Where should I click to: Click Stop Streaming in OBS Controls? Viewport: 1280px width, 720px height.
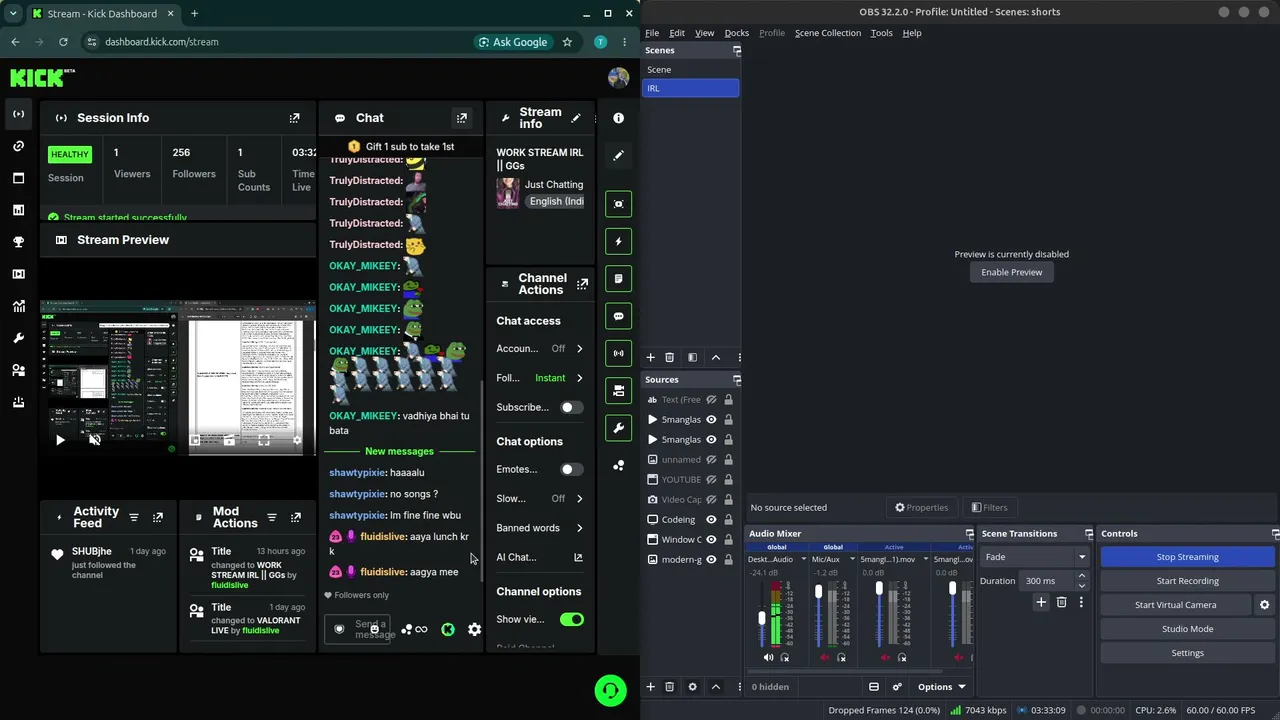1187,557
